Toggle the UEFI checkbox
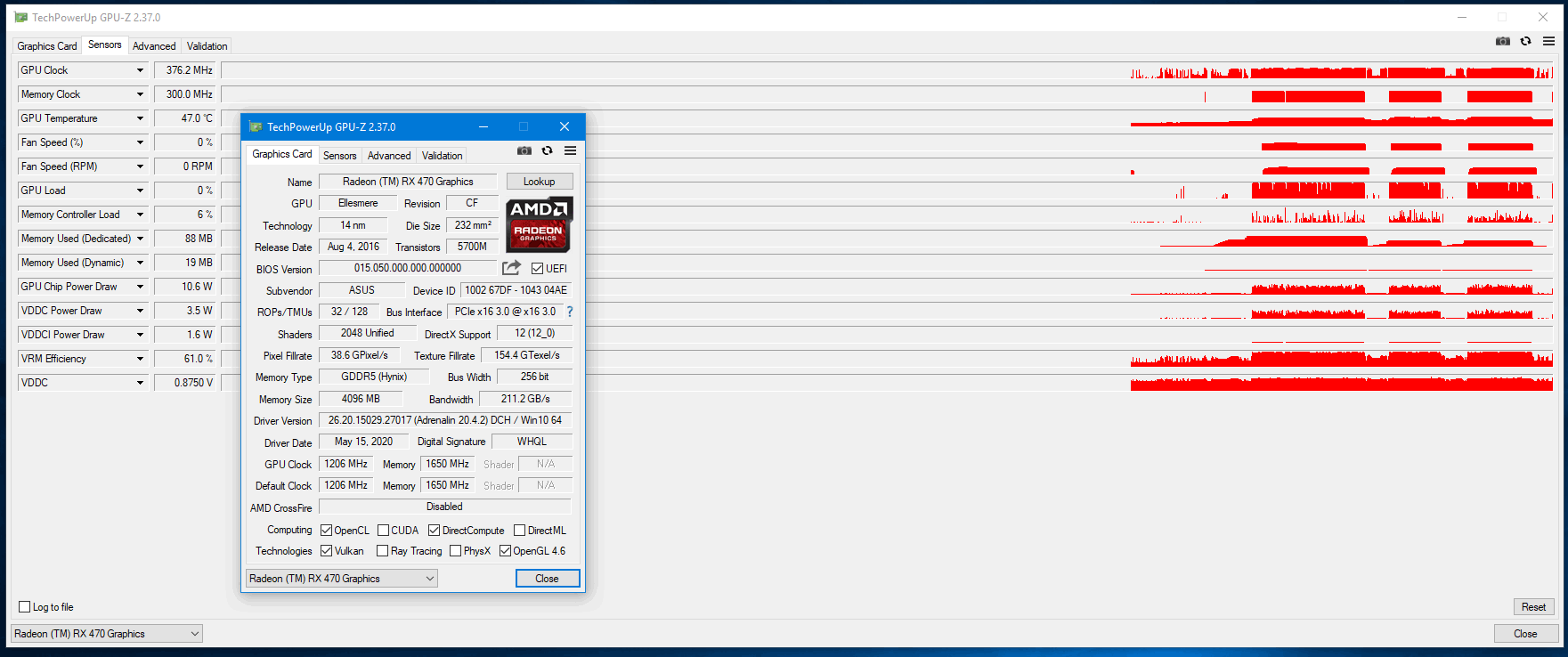This screenshot has width=1568, height=657. (x=537, y=269)
